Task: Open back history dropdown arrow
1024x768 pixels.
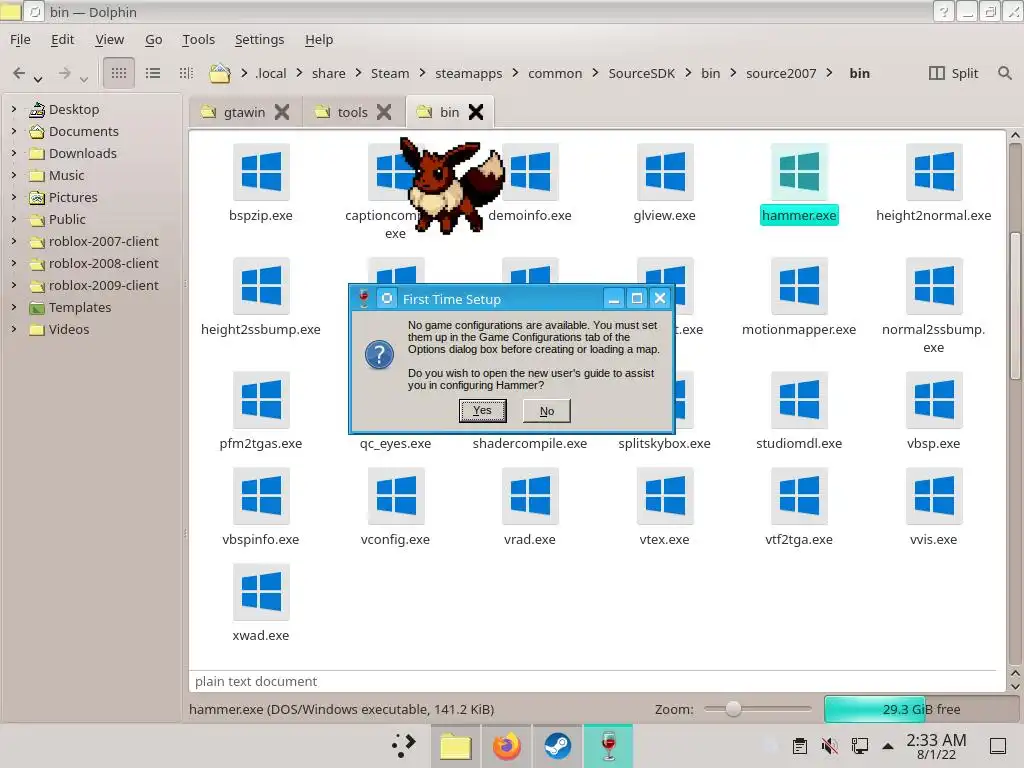Action: (39, 79)
